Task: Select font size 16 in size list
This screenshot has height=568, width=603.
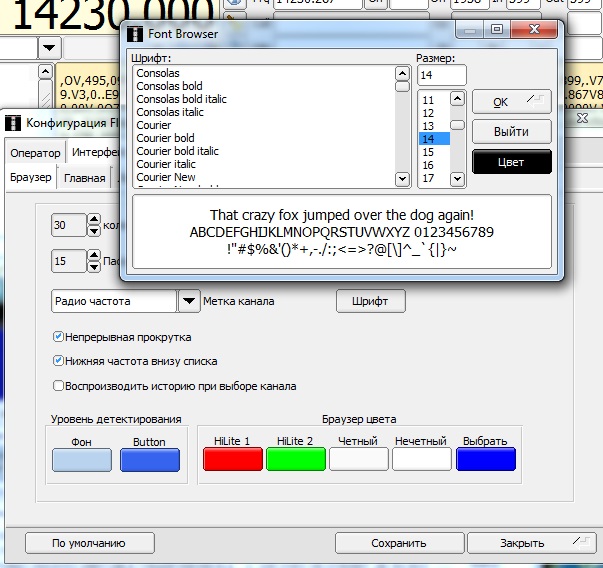Action: point(428,165)
